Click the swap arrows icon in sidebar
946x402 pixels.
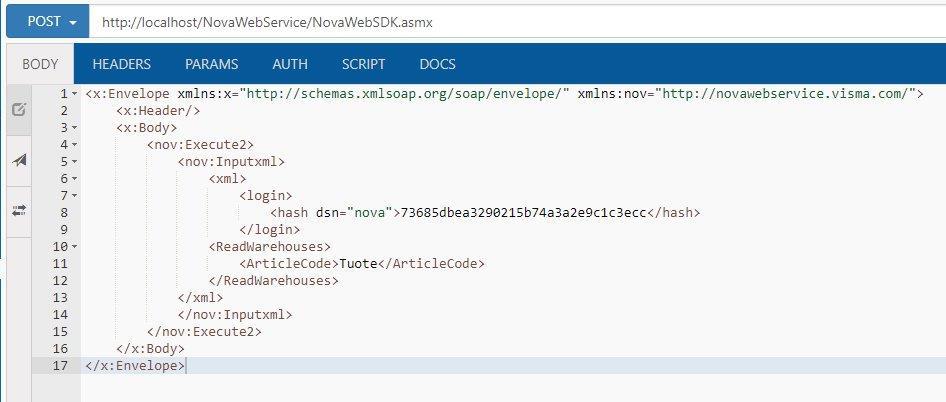(19, 210)
